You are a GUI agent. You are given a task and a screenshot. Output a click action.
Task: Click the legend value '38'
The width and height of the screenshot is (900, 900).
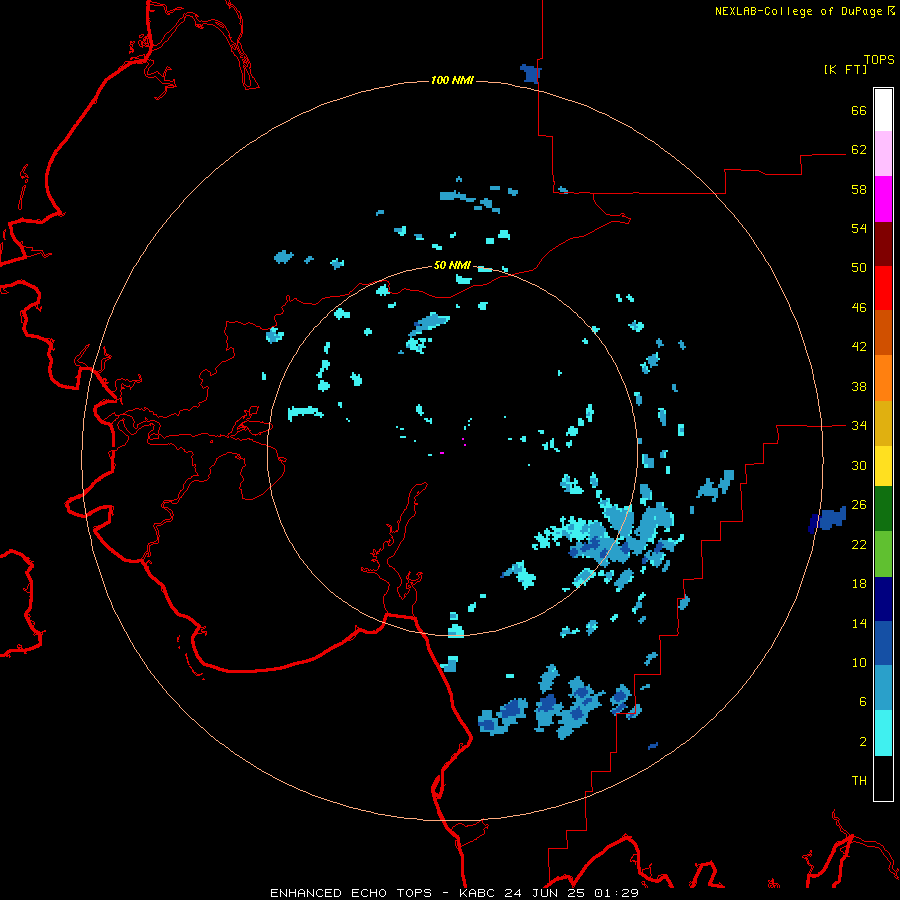click(859, 386)
